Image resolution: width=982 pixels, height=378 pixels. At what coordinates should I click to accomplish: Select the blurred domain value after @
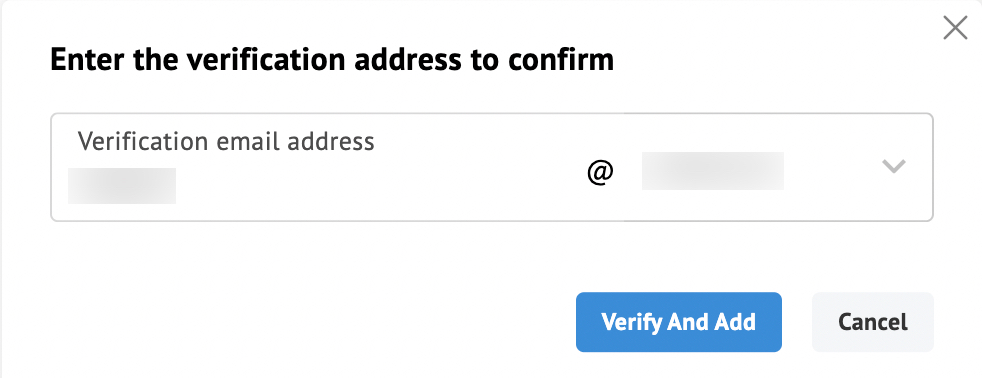coord(713,170)
